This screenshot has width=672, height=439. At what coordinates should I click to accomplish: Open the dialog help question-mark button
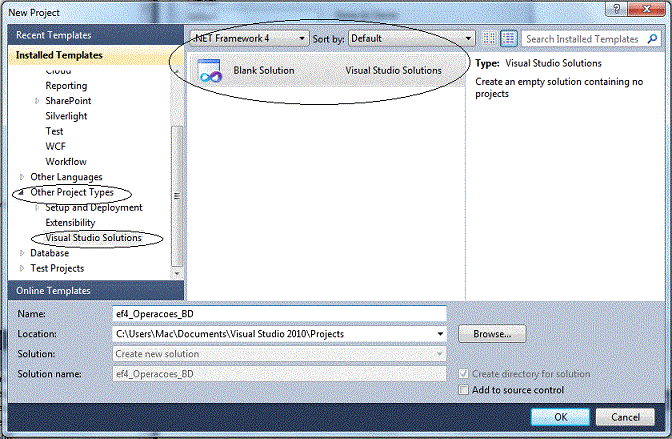click(616, 9)
